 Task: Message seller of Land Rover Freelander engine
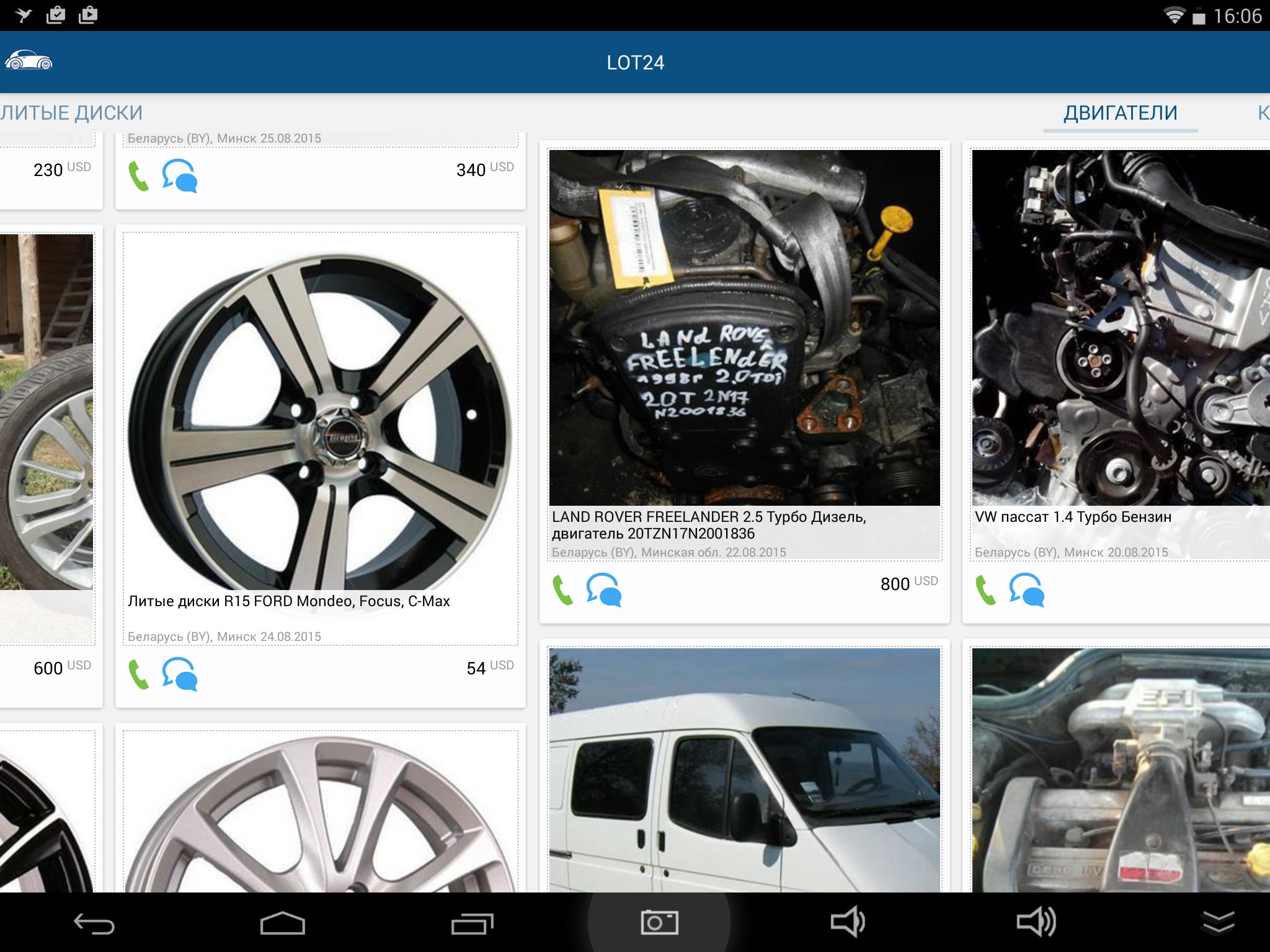(604, 590)
